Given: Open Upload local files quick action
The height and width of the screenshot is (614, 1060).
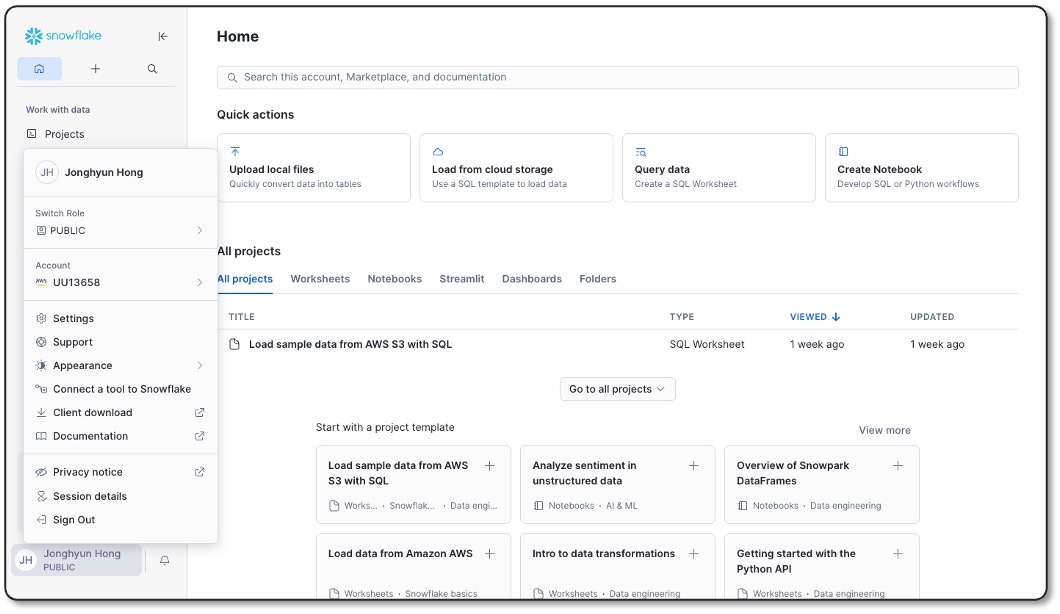Looking at the screenshot, I should [314, 168].
